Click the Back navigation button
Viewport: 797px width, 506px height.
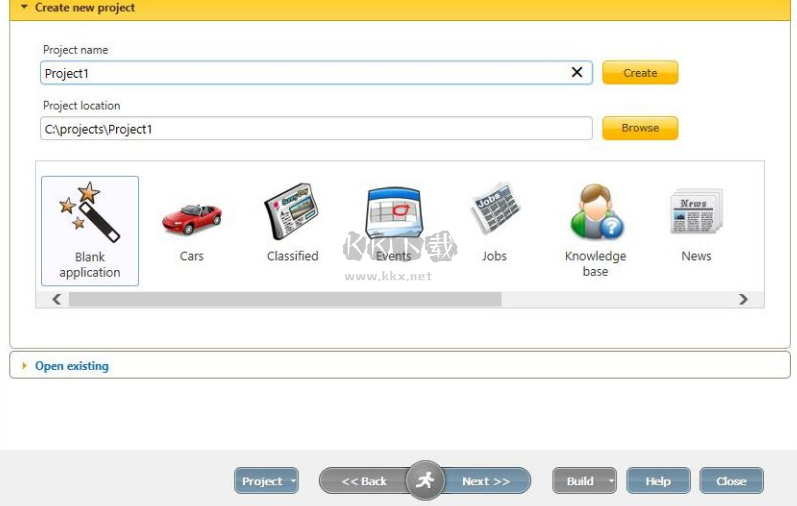point(363,481)
